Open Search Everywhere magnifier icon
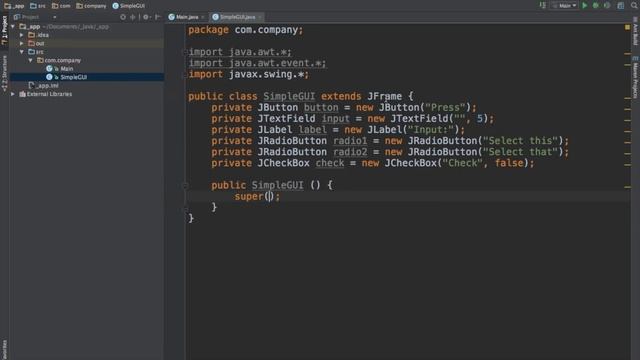Image resolution: width=640 pixels, height=360 pixels. tap(634, 5)
